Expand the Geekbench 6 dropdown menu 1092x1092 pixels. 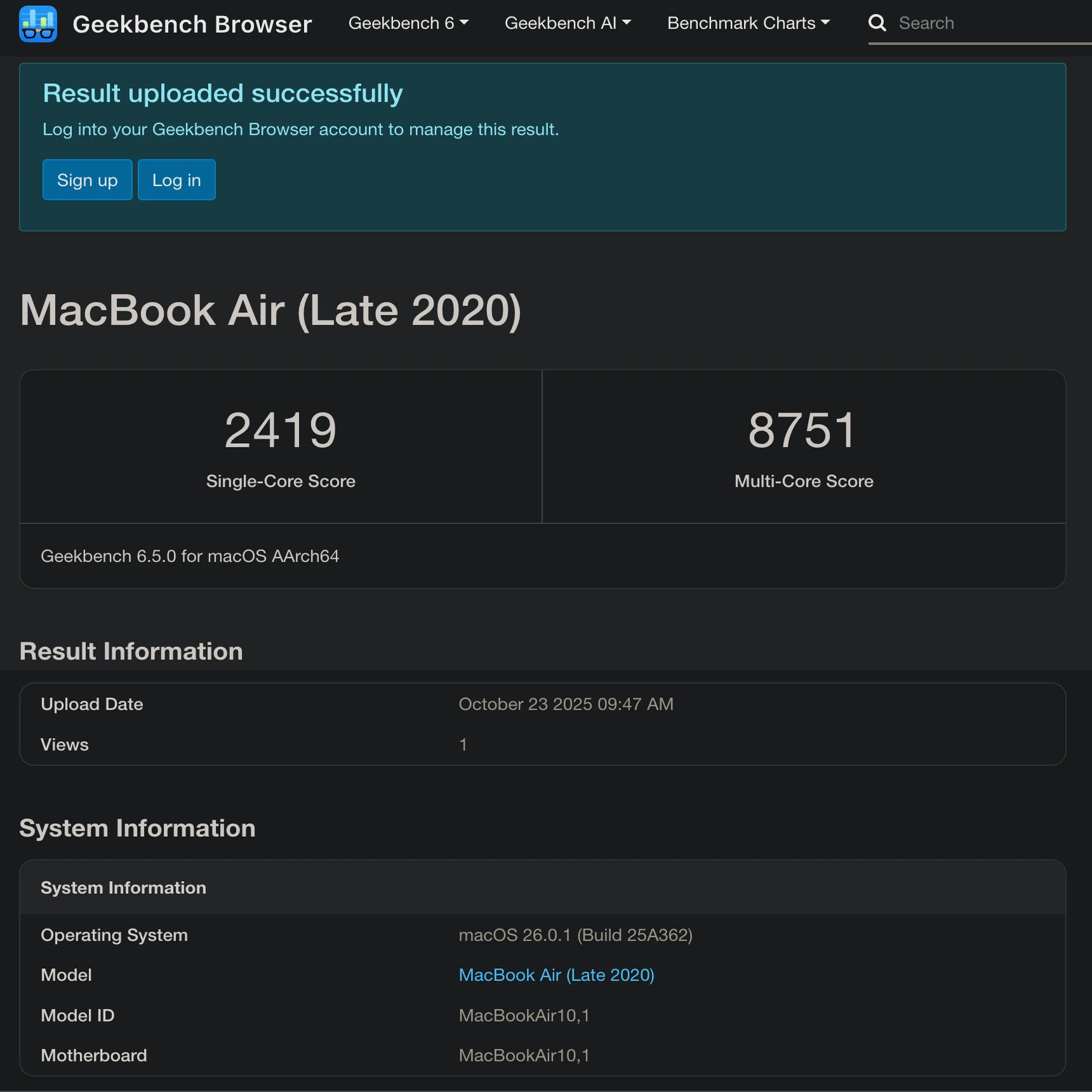pyautogui.click(x=408, y=23)
